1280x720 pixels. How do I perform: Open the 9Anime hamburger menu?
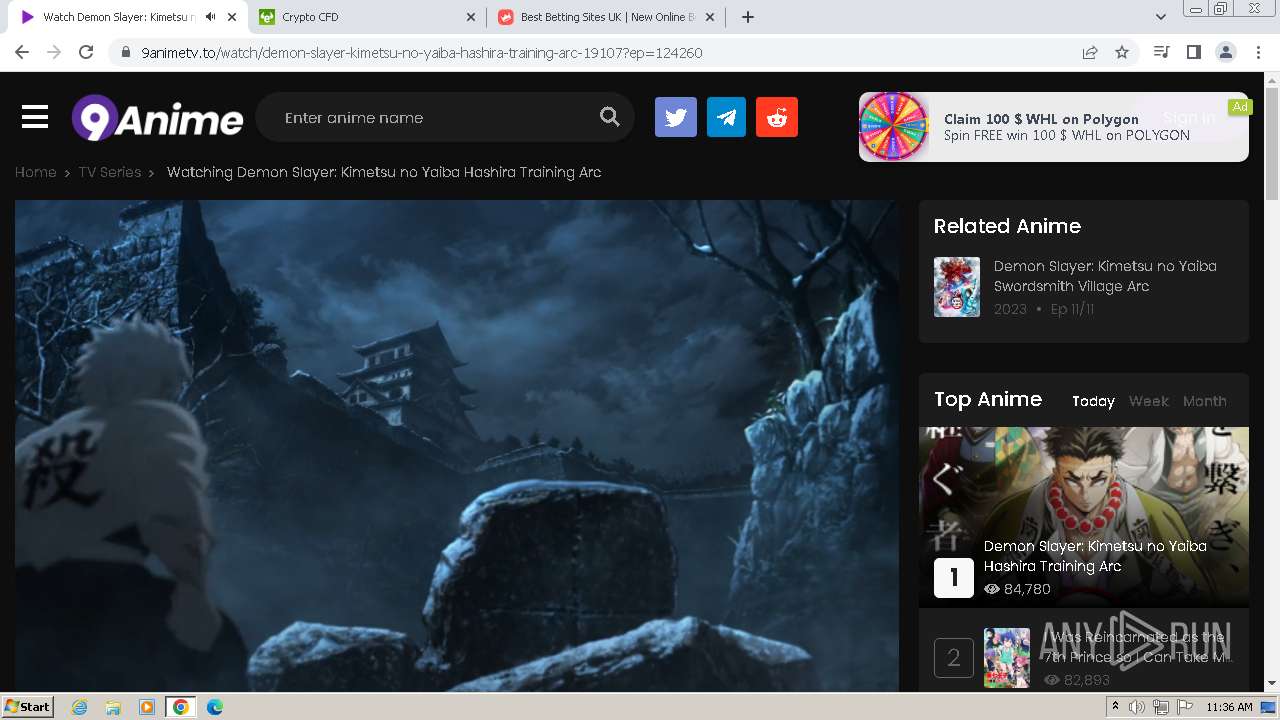pos(35,118)
